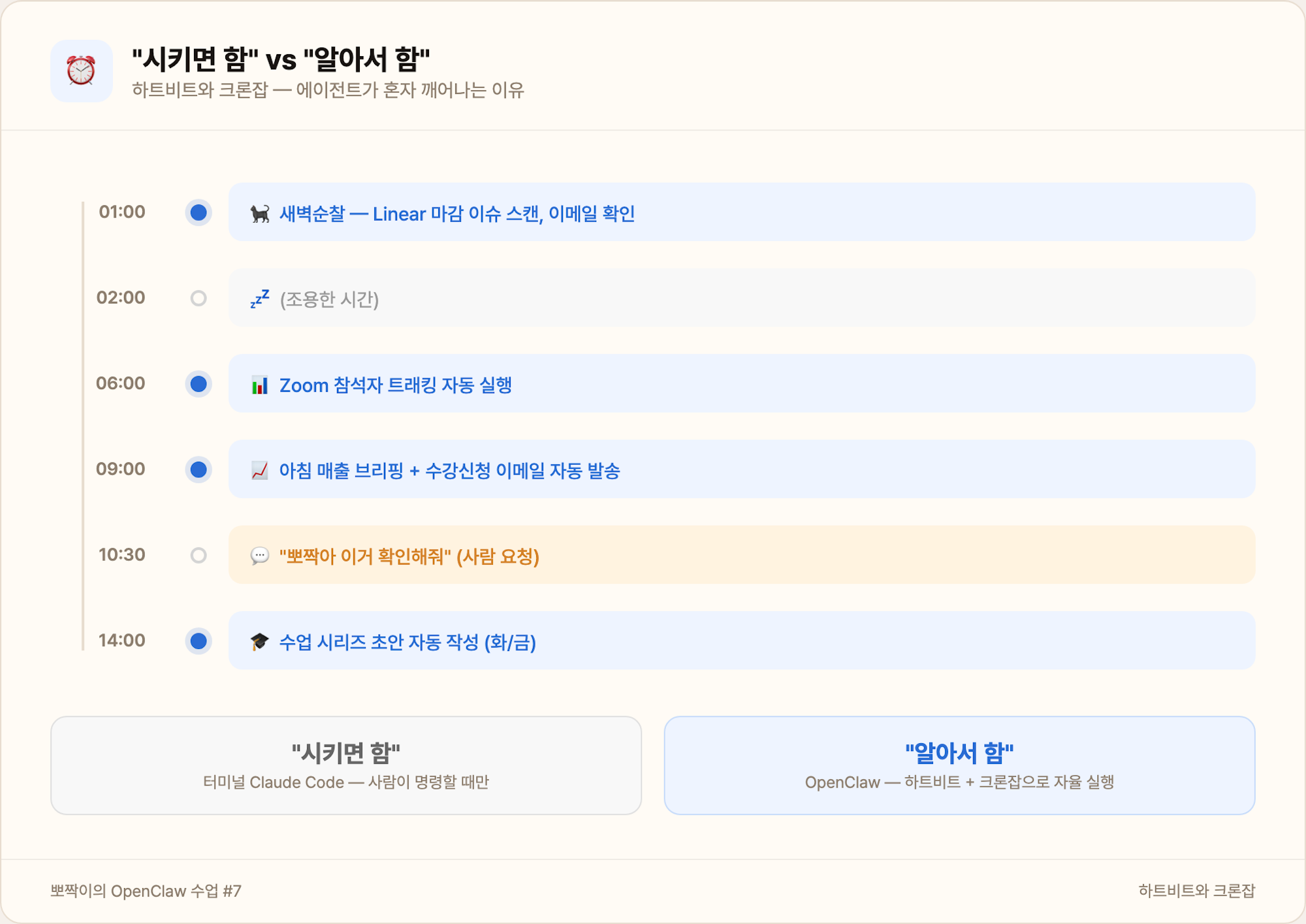Select the cat icon on the 01:00 task
The width and height of the screenshot is (1306, 924).
pos(260,212)
